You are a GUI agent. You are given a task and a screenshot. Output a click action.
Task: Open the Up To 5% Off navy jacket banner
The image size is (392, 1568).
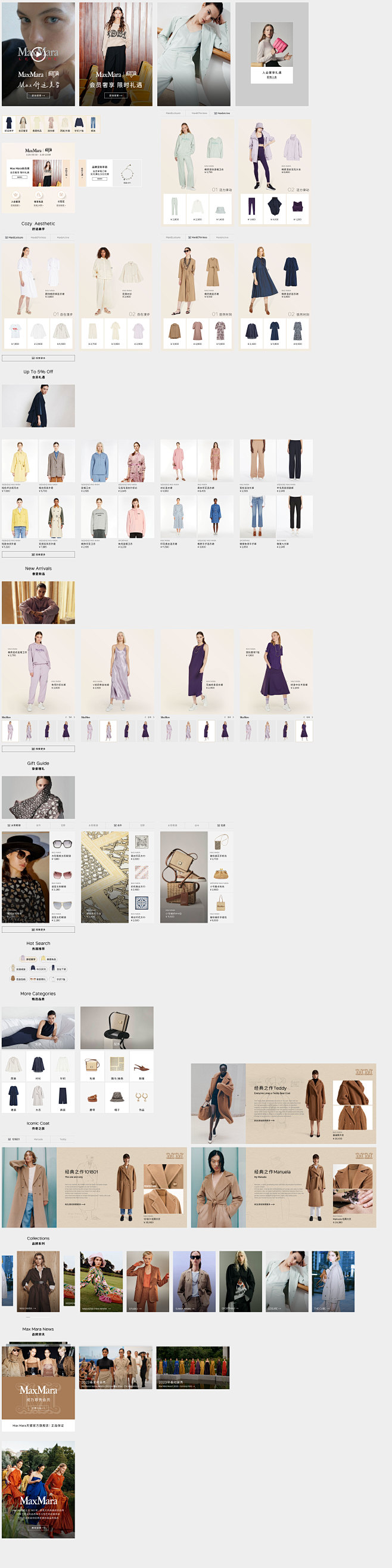tap(38, 406)
